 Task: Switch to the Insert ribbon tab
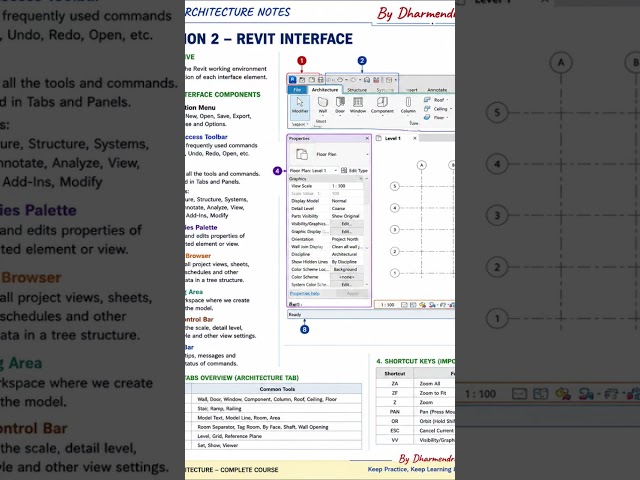(x=411, y=90)
